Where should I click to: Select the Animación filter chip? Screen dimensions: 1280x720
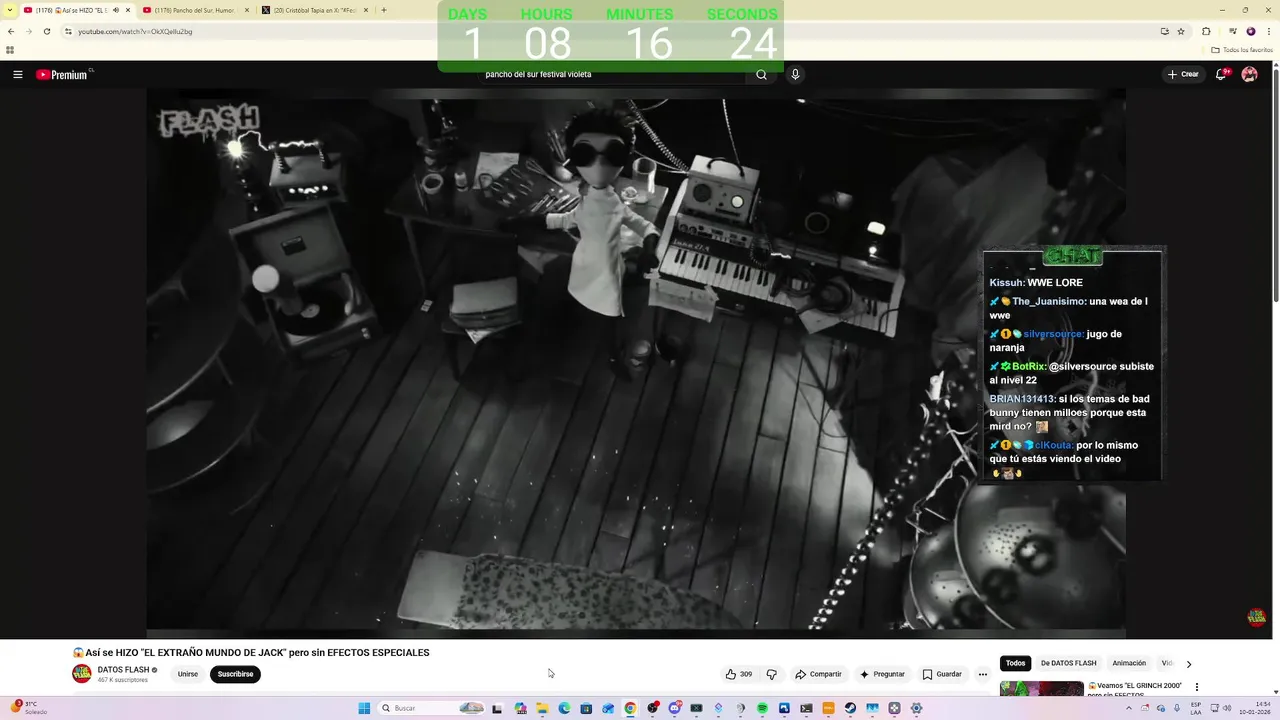1129,663
